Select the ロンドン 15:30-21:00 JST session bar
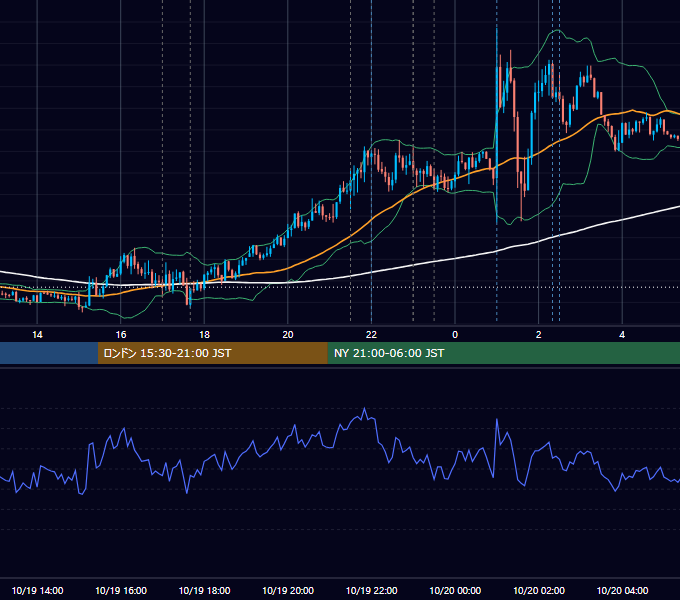680x600 pixels. click(212, 353)
